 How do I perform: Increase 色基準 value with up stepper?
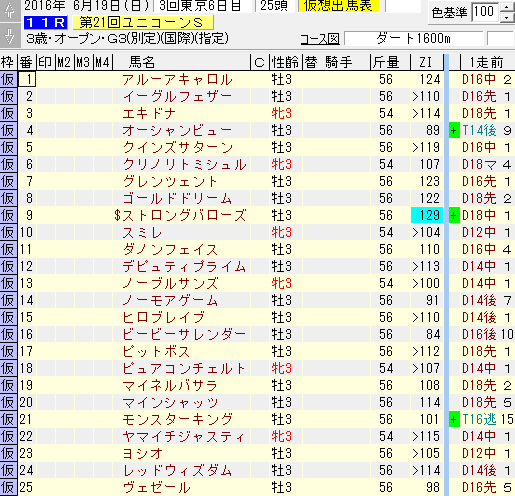[507, 7]
